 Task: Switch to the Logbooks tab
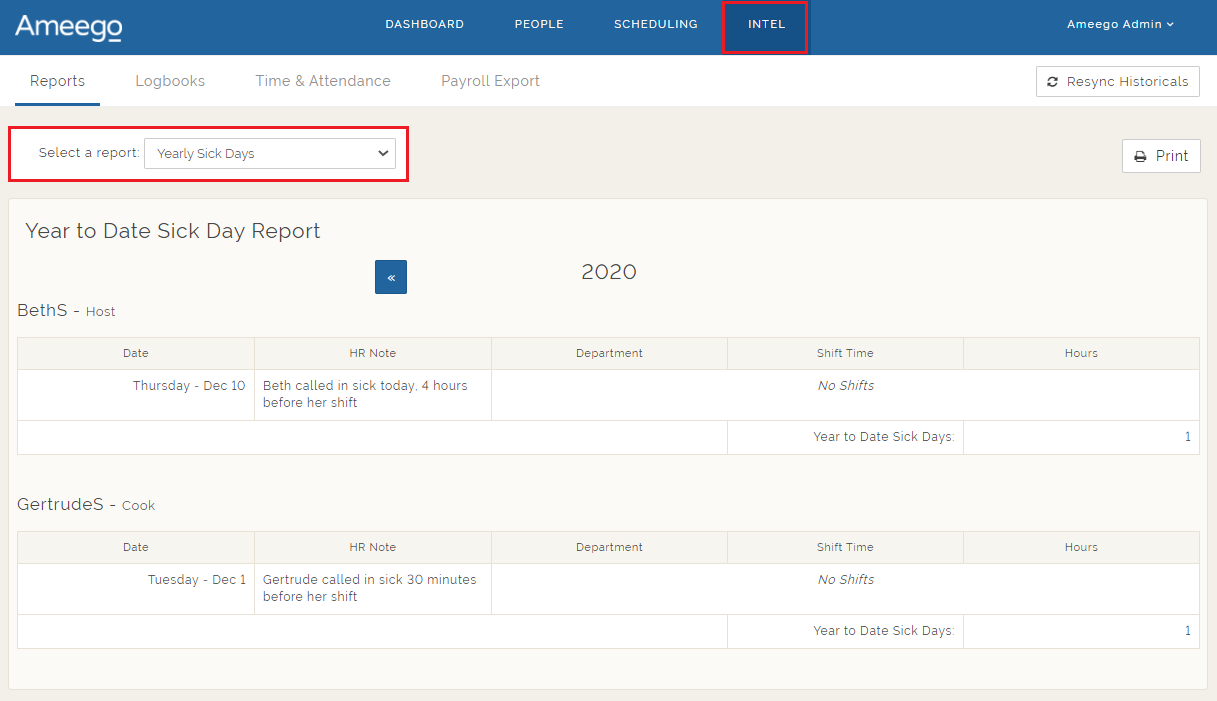pyautogui.click(x=170, y=82)
